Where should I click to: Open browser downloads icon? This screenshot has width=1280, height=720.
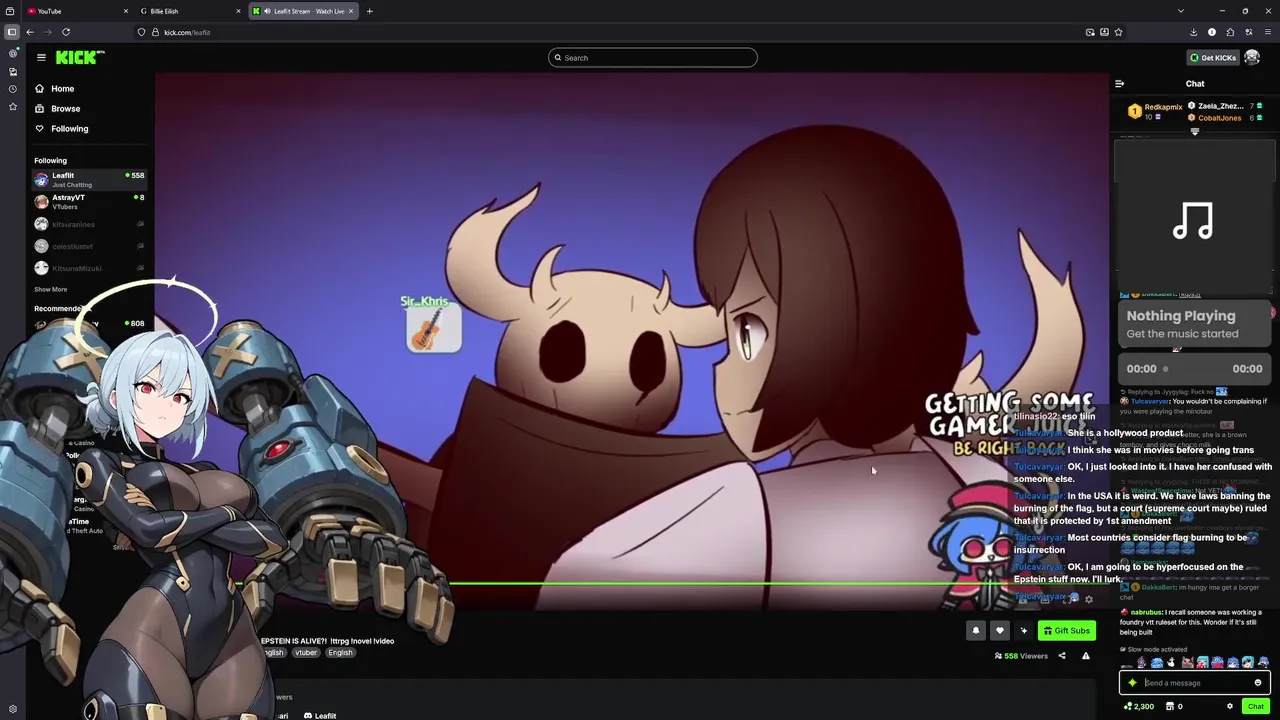(x=1193, y=32)
